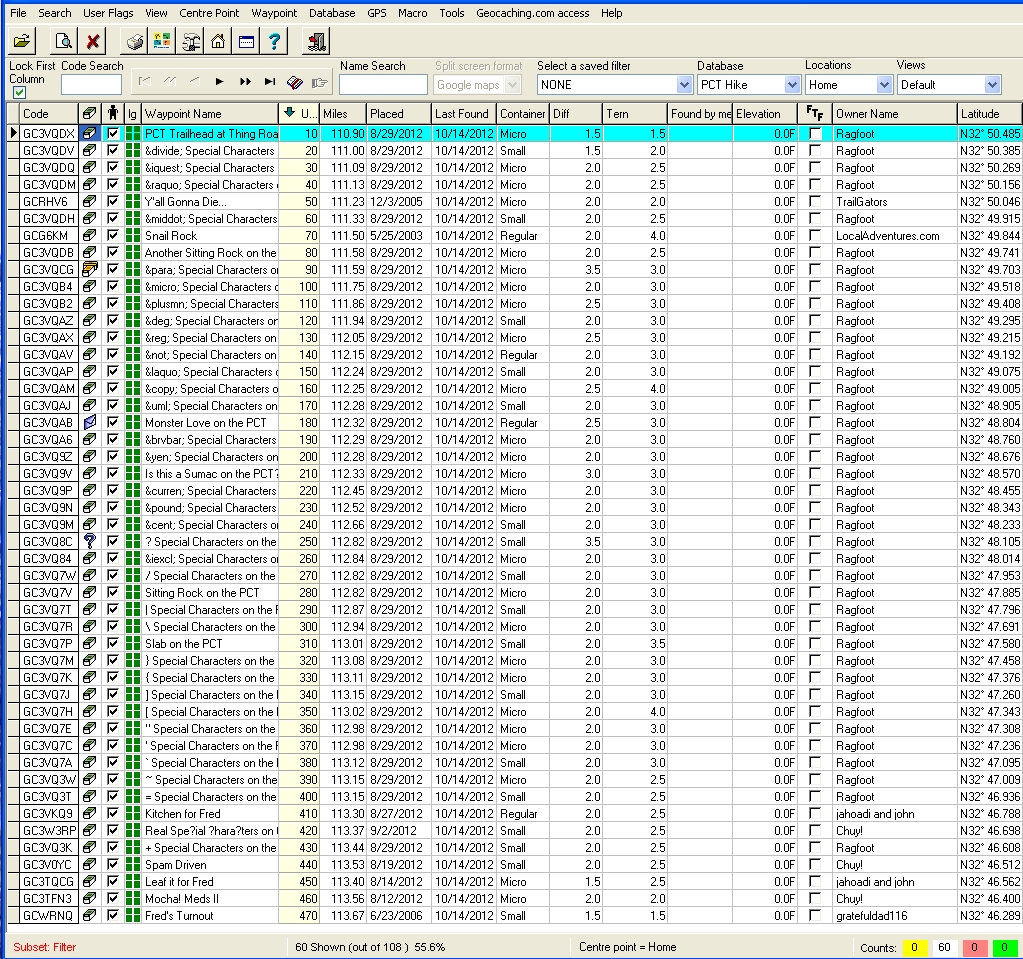Click the cache type column header icon
The height and width of the screenshot is (959, 1023).
tap(89, 114)
